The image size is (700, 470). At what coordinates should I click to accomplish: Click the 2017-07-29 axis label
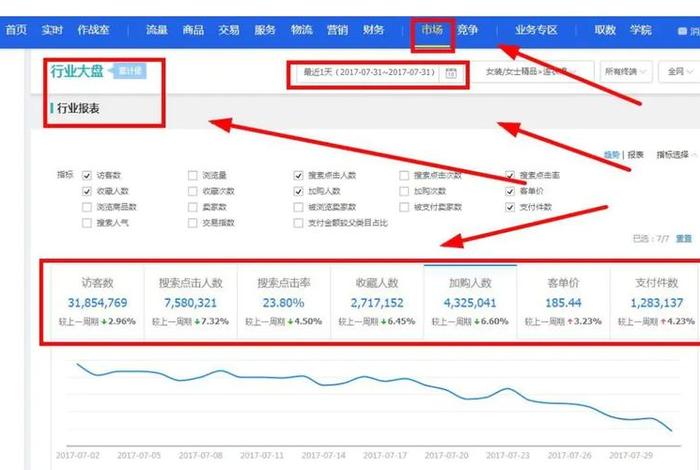631,455
